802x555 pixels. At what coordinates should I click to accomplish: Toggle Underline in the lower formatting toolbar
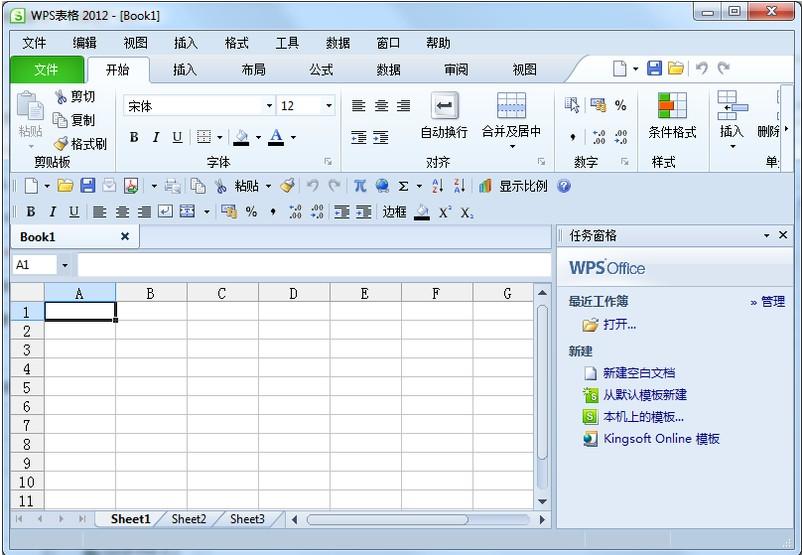click(74, 212)
